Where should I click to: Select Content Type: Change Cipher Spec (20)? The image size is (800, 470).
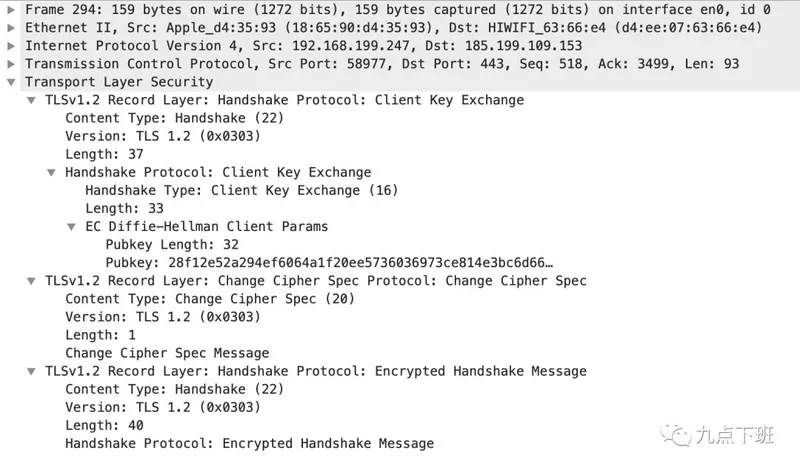click(x=209, y=298)
